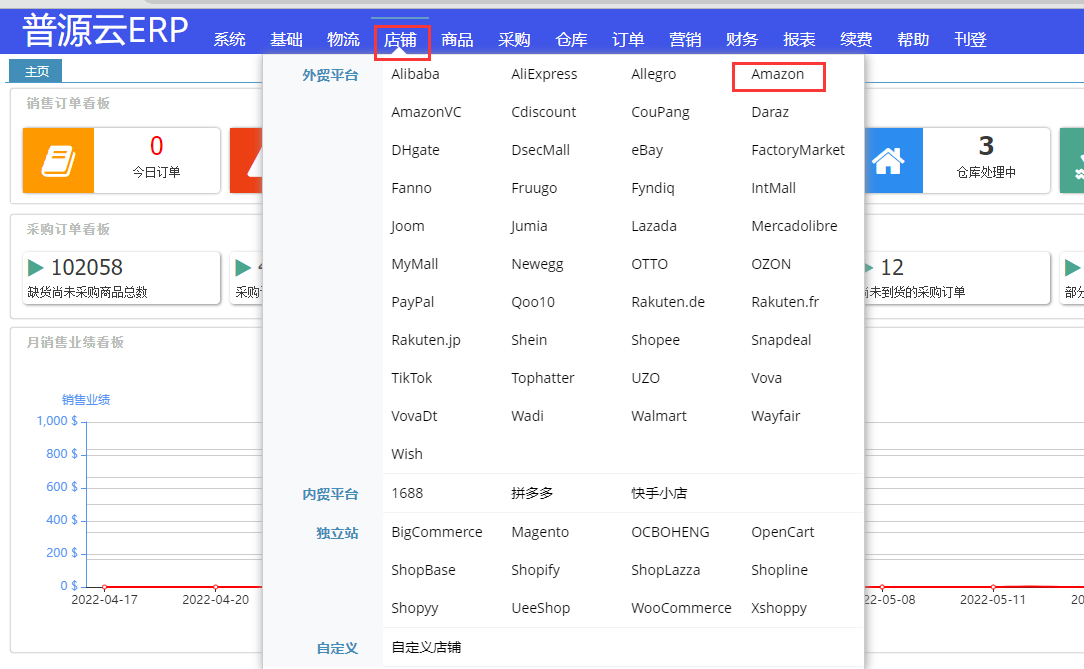The height and width of the screenshot is (669, 1084).
Task: Choose TikTok in the store menu
Action: [412, 379]
